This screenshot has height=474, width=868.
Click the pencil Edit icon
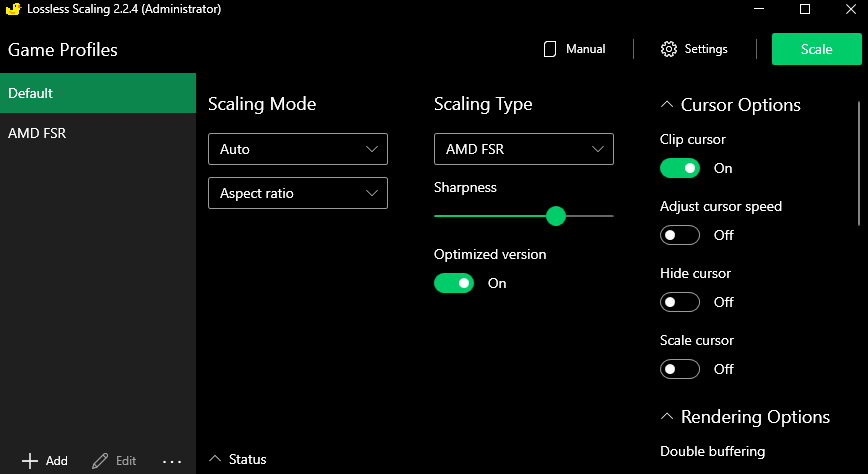pos(100,461)
